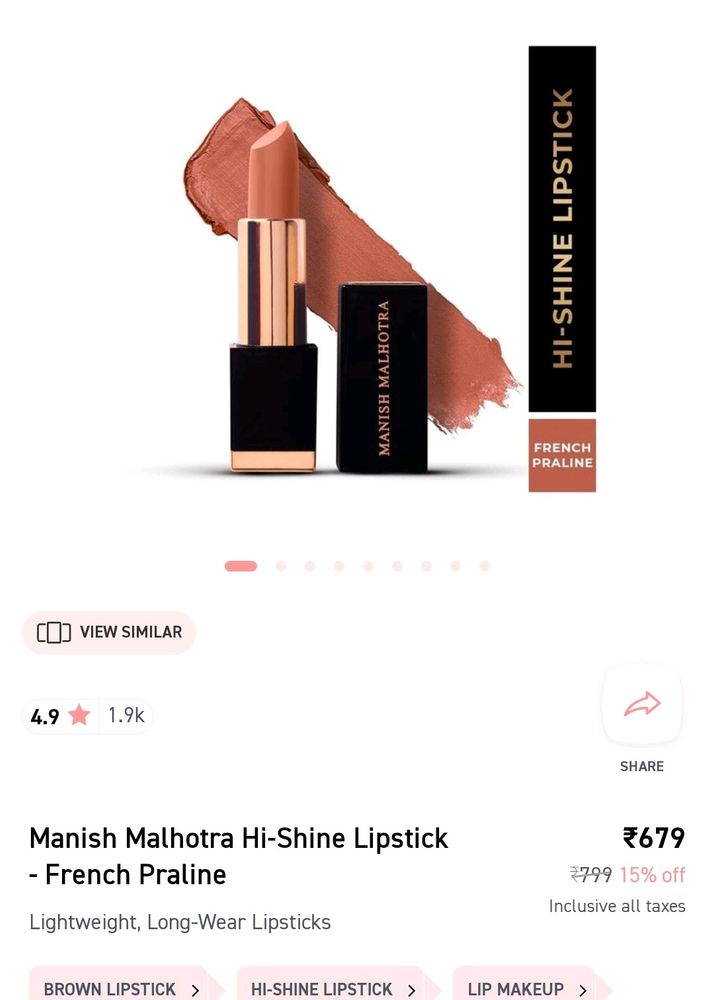Tap the Share arrow icon

(x=642, y=703)
